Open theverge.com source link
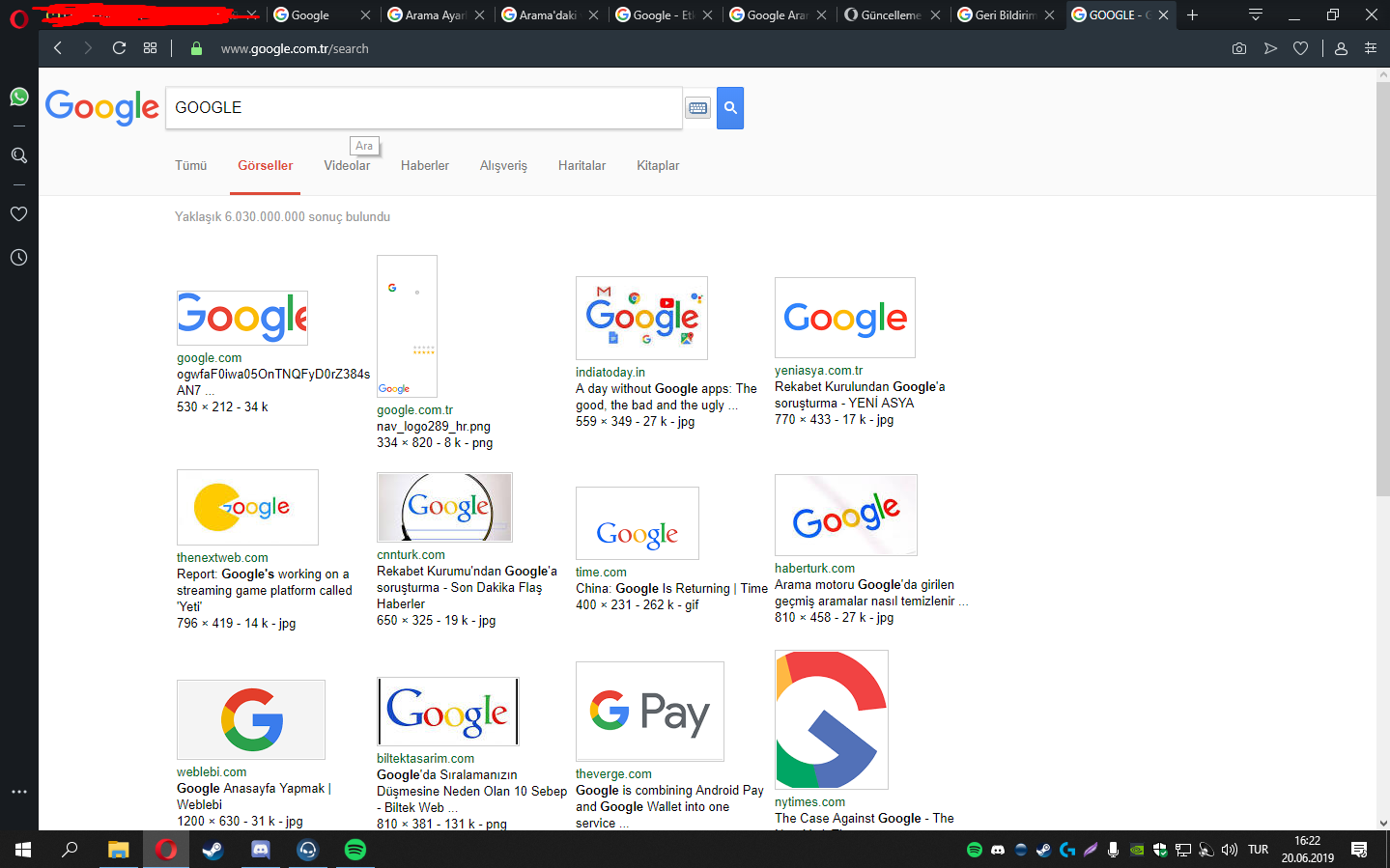This screenshot has width=1390, height=868. pyautogui.click(x=613, y=774)
